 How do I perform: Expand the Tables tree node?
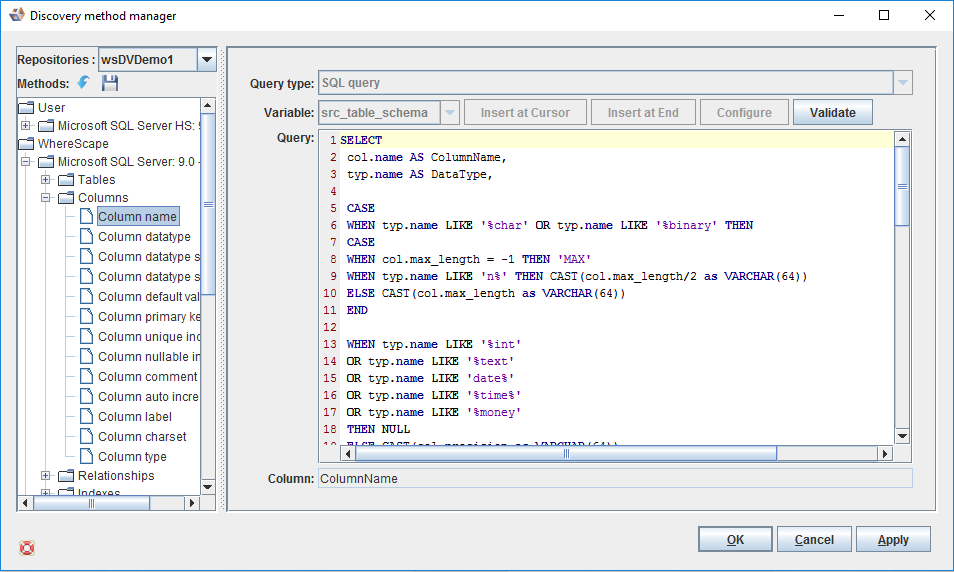tap(45, 180)
